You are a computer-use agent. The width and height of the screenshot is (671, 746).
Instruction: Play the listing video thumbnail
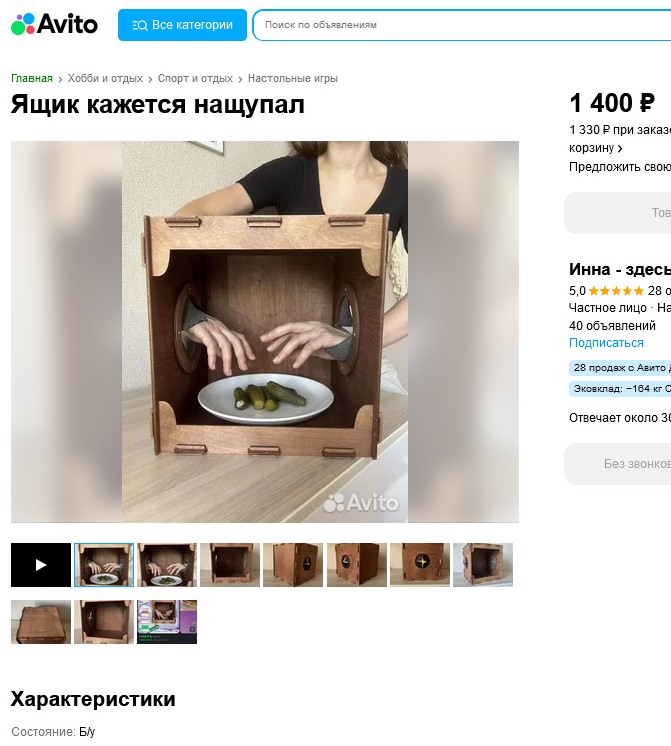(x=41, y=565)
